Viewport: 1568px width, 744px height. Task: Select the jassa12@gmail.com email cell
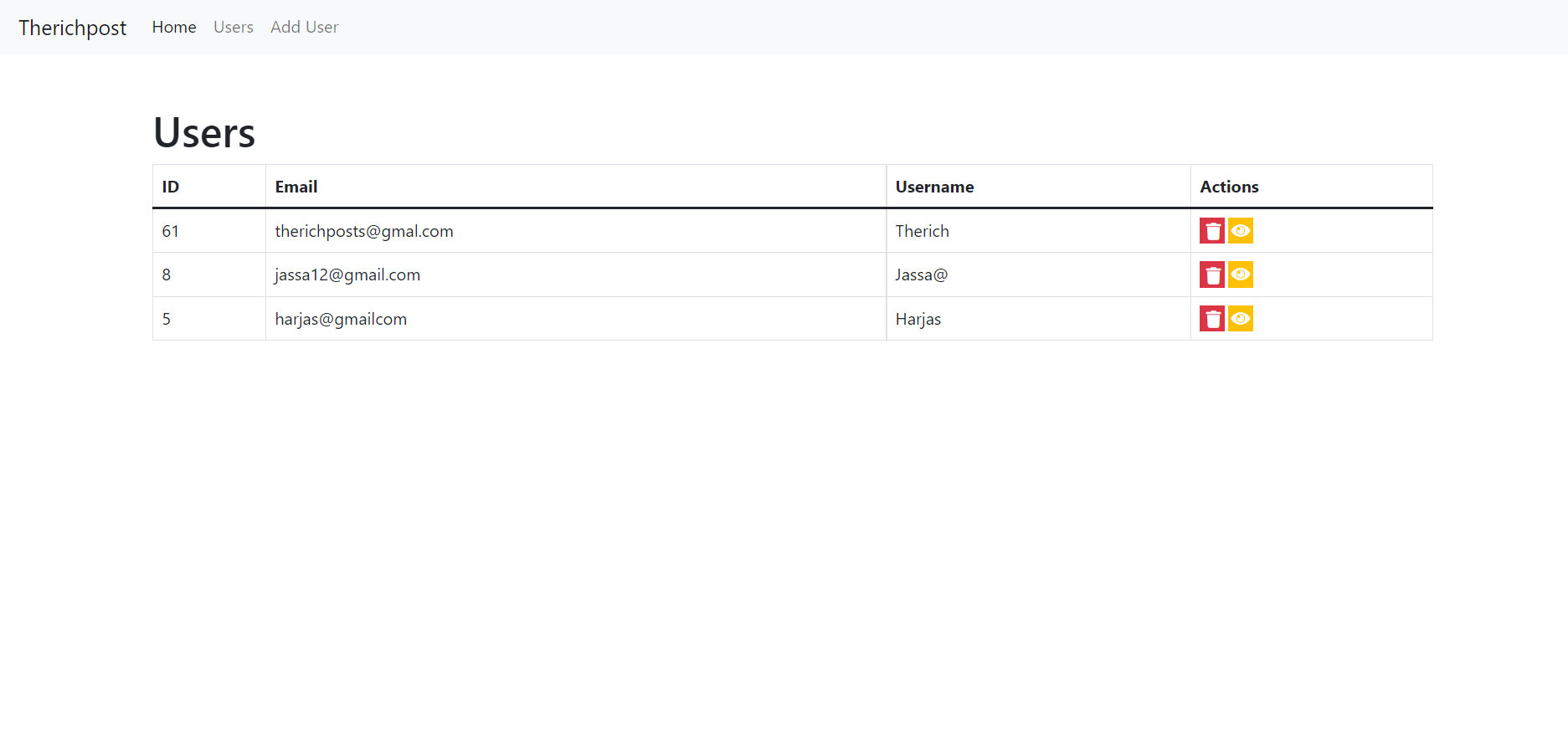[347, 275]
